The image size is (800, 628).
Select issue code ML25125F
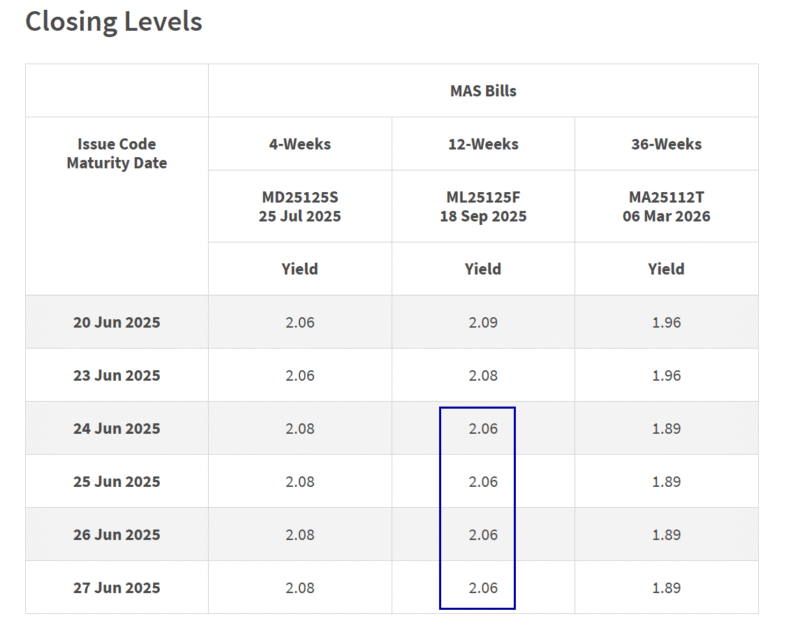(482, 196)
